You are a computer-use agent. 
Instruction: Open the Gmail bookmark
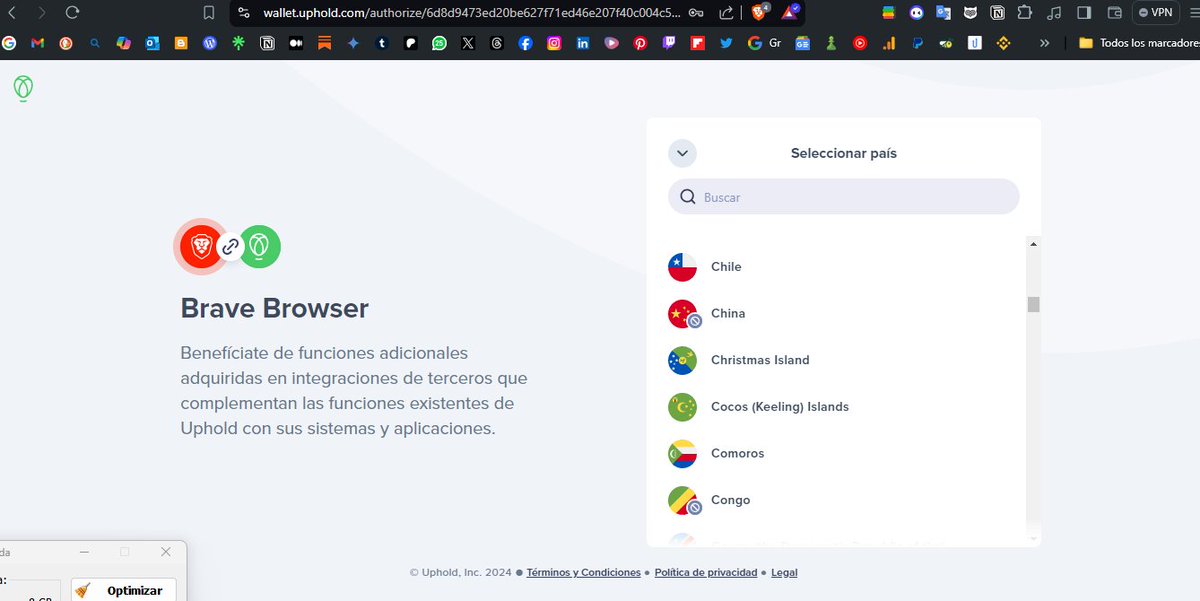point(38,44)
